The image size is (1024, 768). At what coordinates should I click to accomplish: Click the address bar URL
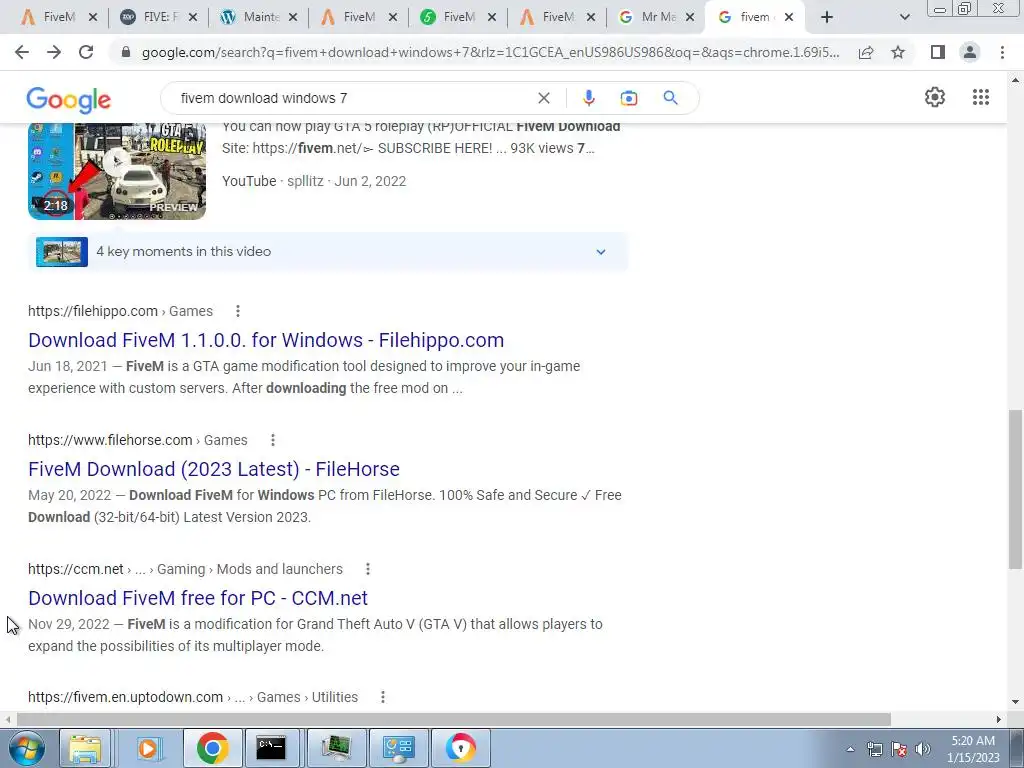[490, 52]
